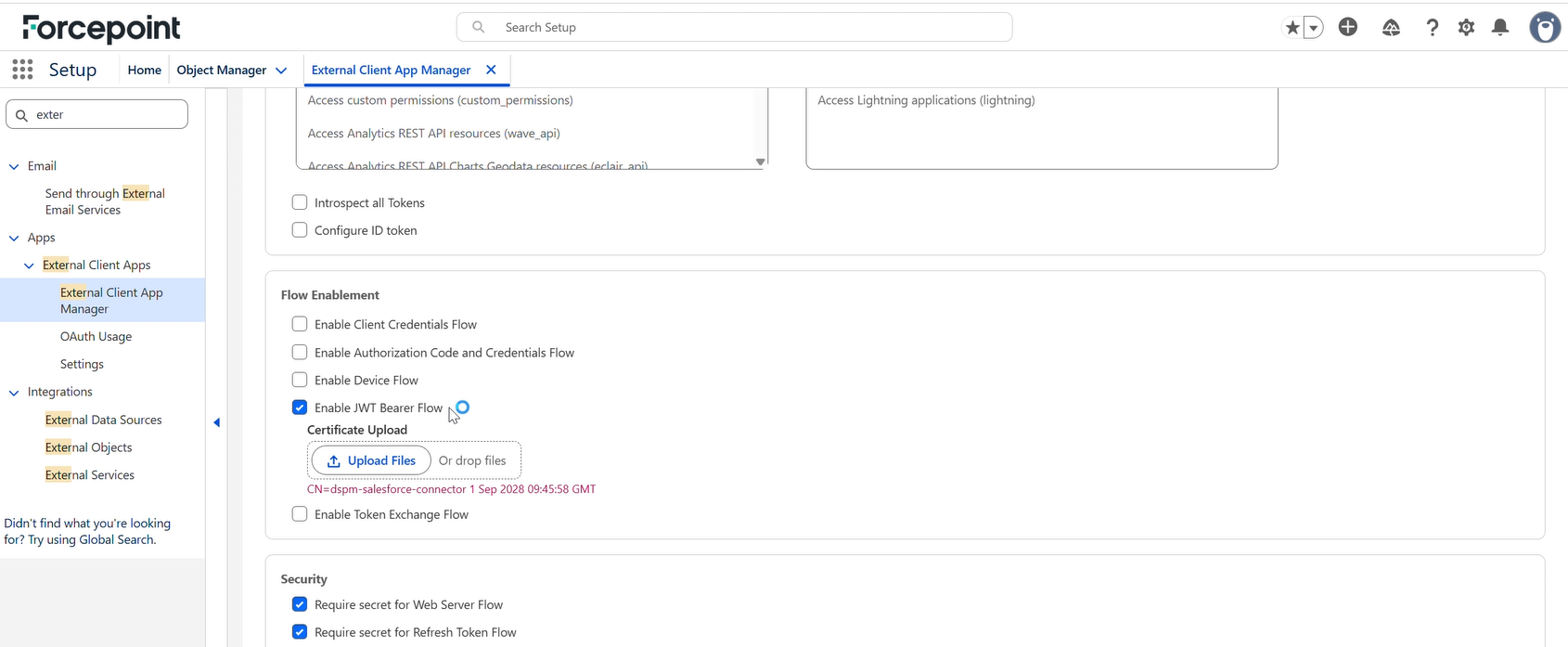Open the user profile avatar
1568x647 pixels.
(1545, 28)
